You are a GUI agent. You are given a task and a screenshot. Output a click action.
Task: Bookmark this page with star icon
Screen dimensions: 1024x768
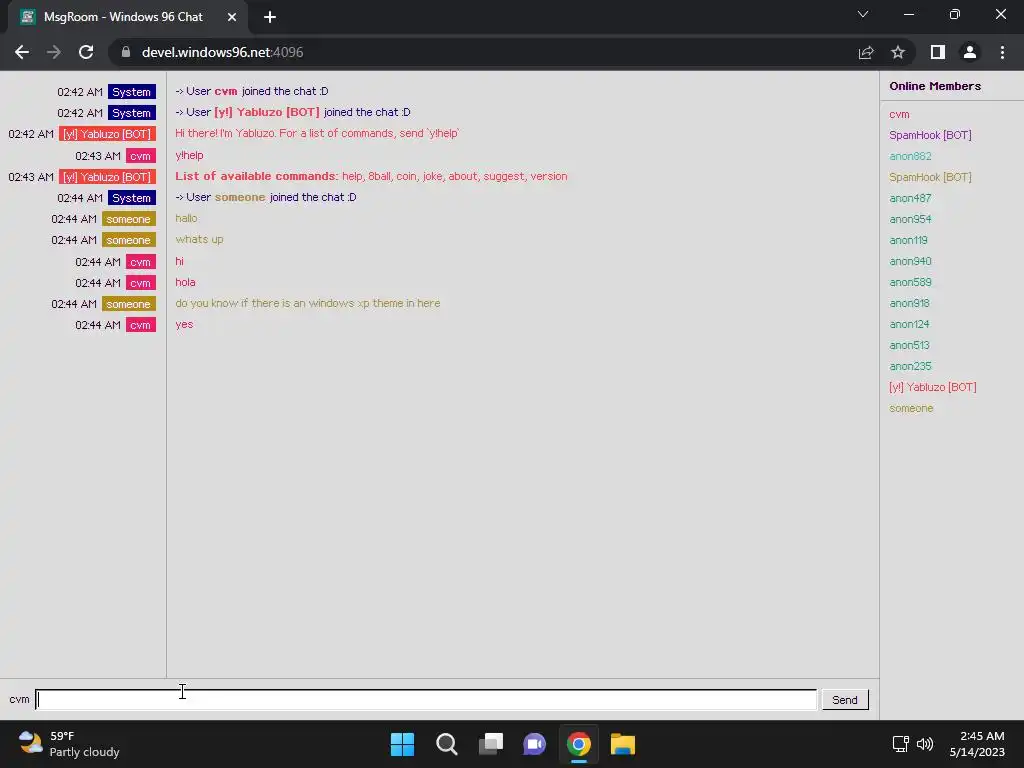898,52
